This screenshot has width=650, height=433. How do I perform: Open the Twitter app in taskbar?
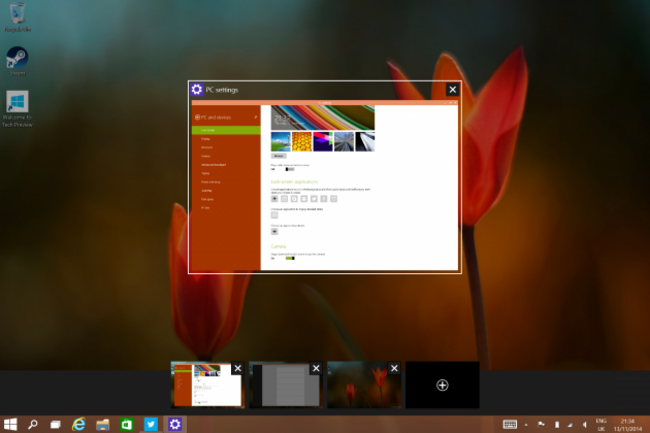click(151, 424)
